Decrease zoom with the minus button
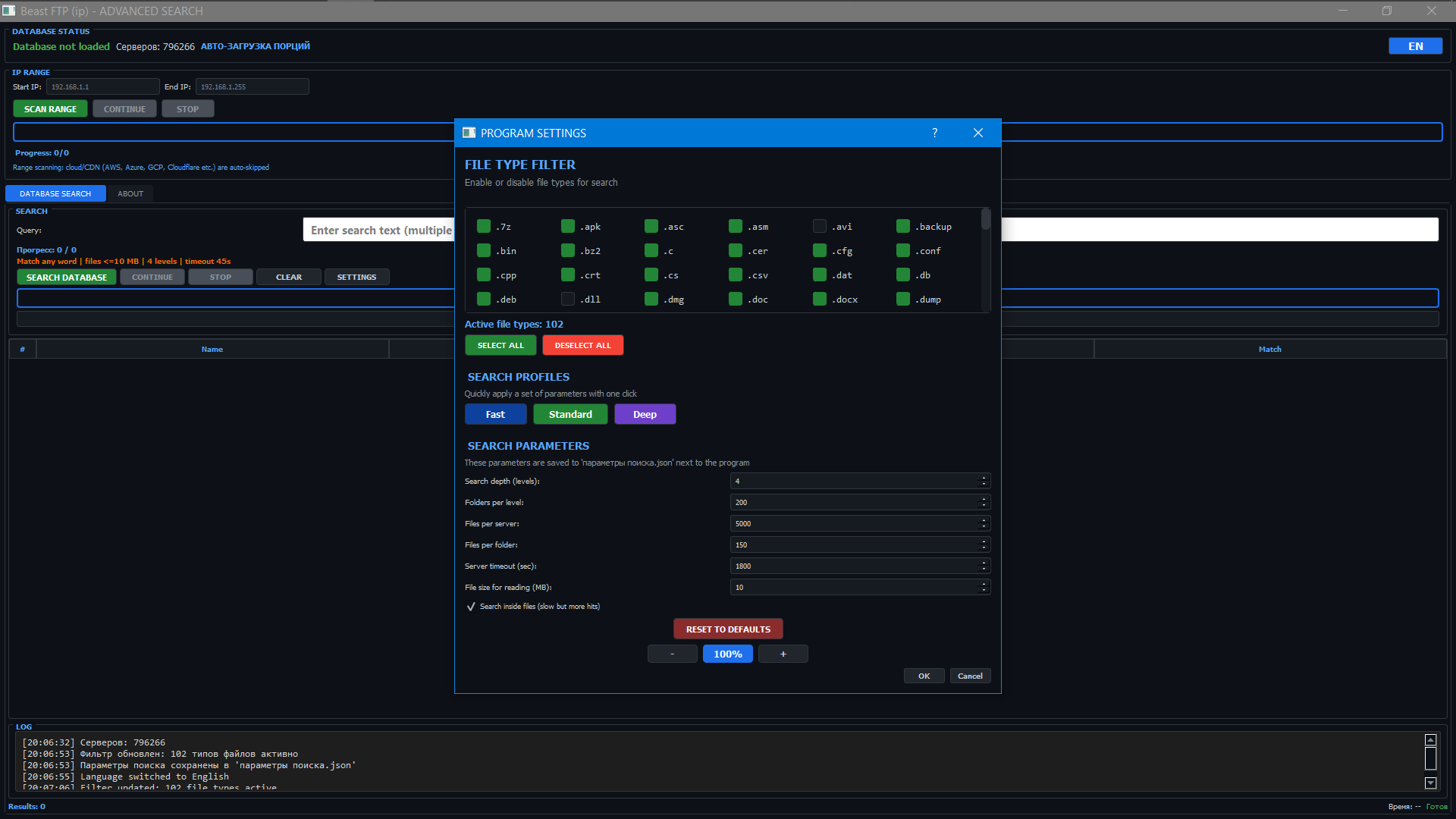The width and height of the screenshot is (1456, 819). coord(672,654)
